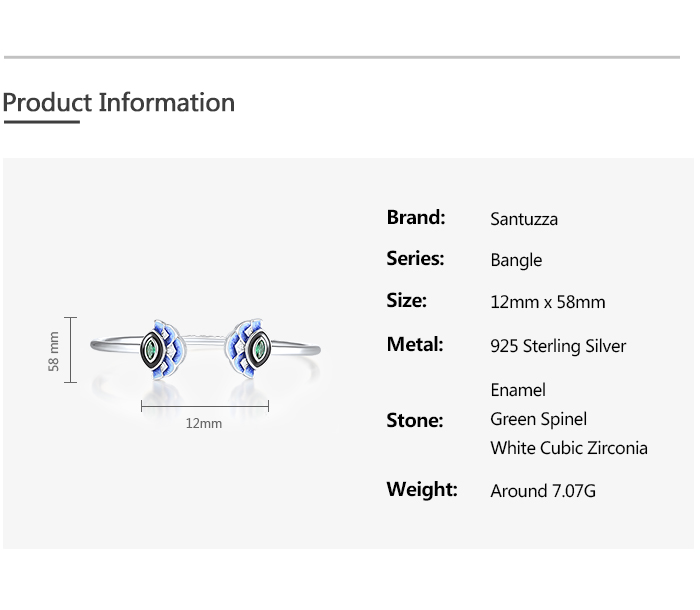Click the 12mm width label under bangle
Viewport: 700px width, 610px height.
tap(204, 424)
